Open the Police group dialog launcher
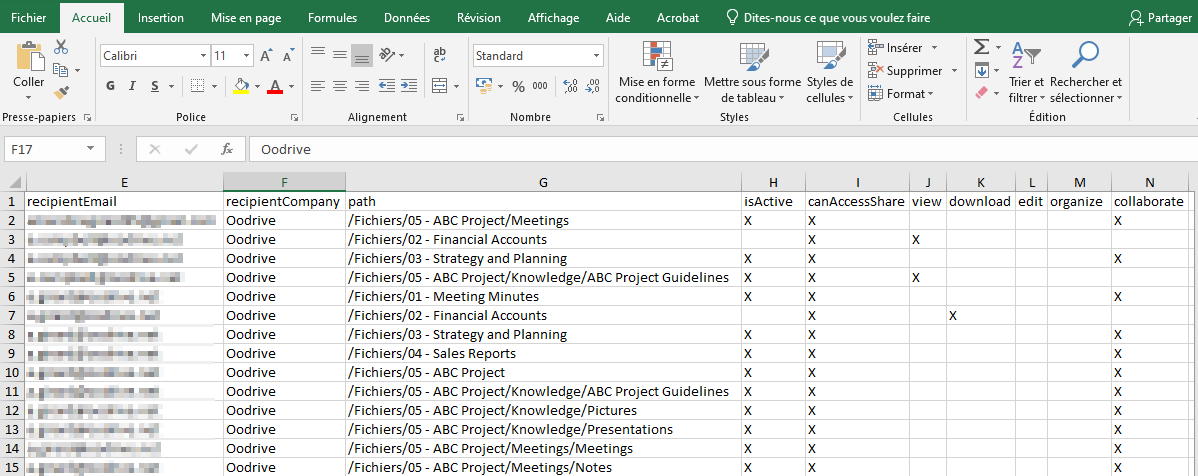The width and height of the screenshot is (1198, 476). (294, 118)
